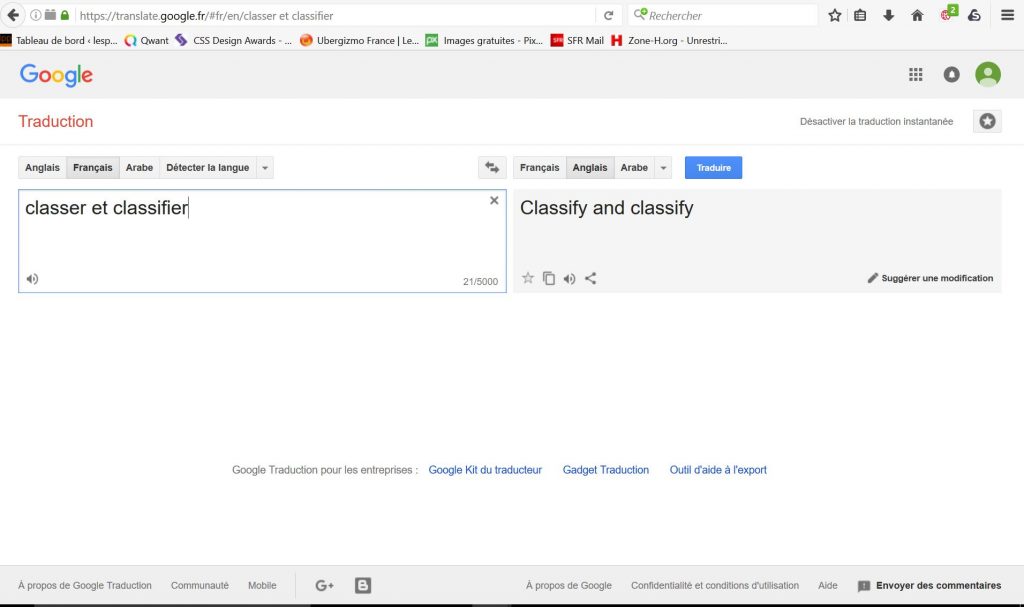Image resolution: width=1024 pixels, height=607 pixels.
Task: Share the translated text
Action: [x=590, y=279]
